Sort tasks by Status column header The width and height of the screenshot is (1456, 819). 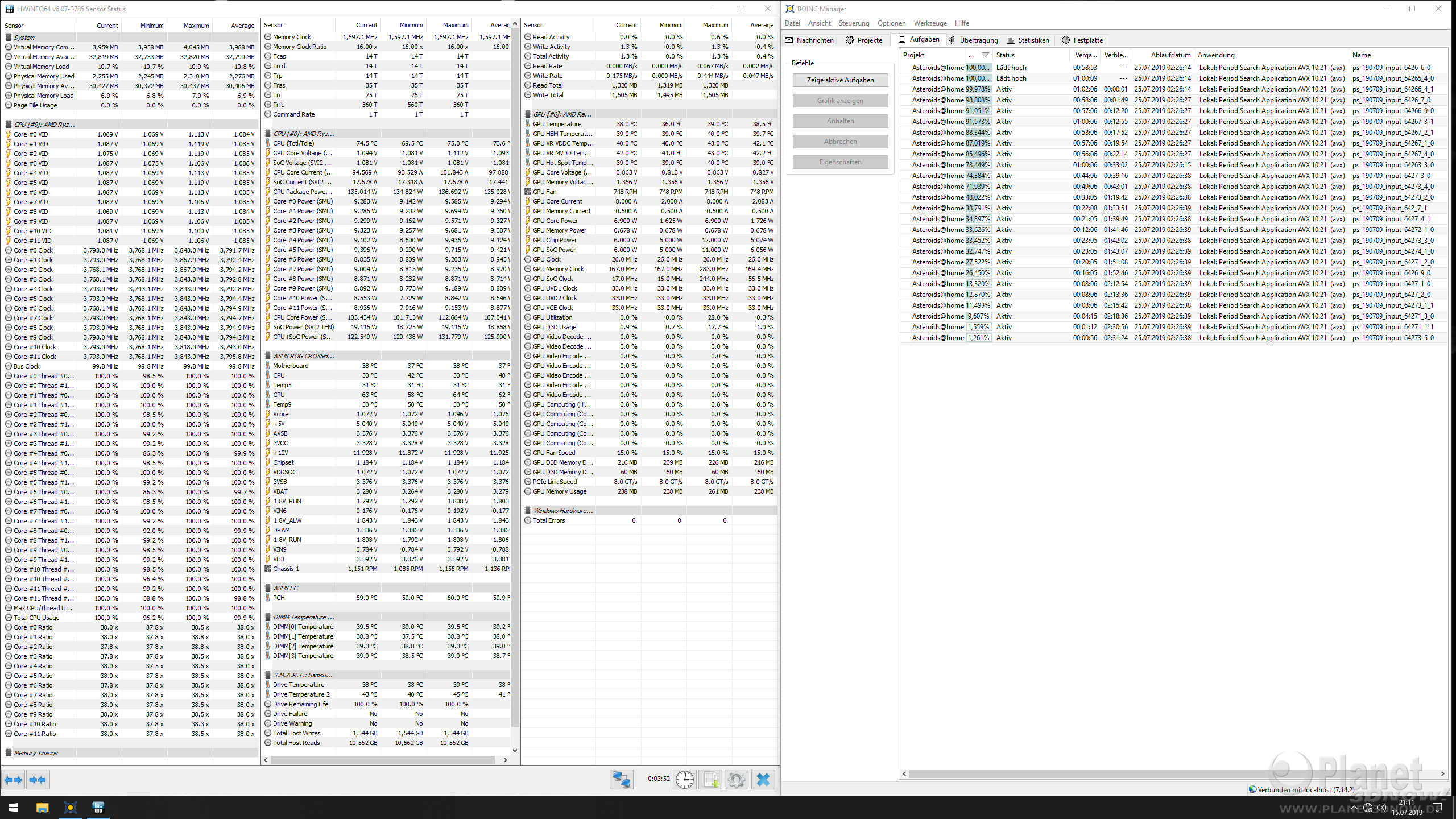point(1031,55)
